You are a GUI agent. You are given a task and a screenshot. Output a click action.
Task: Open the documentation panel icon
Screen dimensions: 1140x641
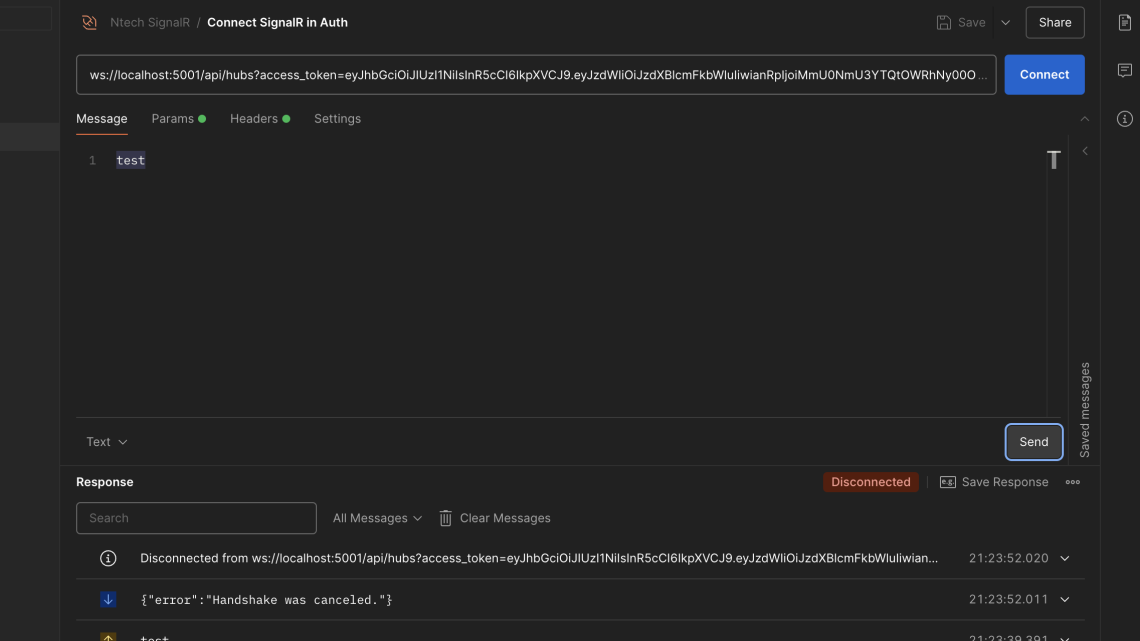[x=1125, y=23]
